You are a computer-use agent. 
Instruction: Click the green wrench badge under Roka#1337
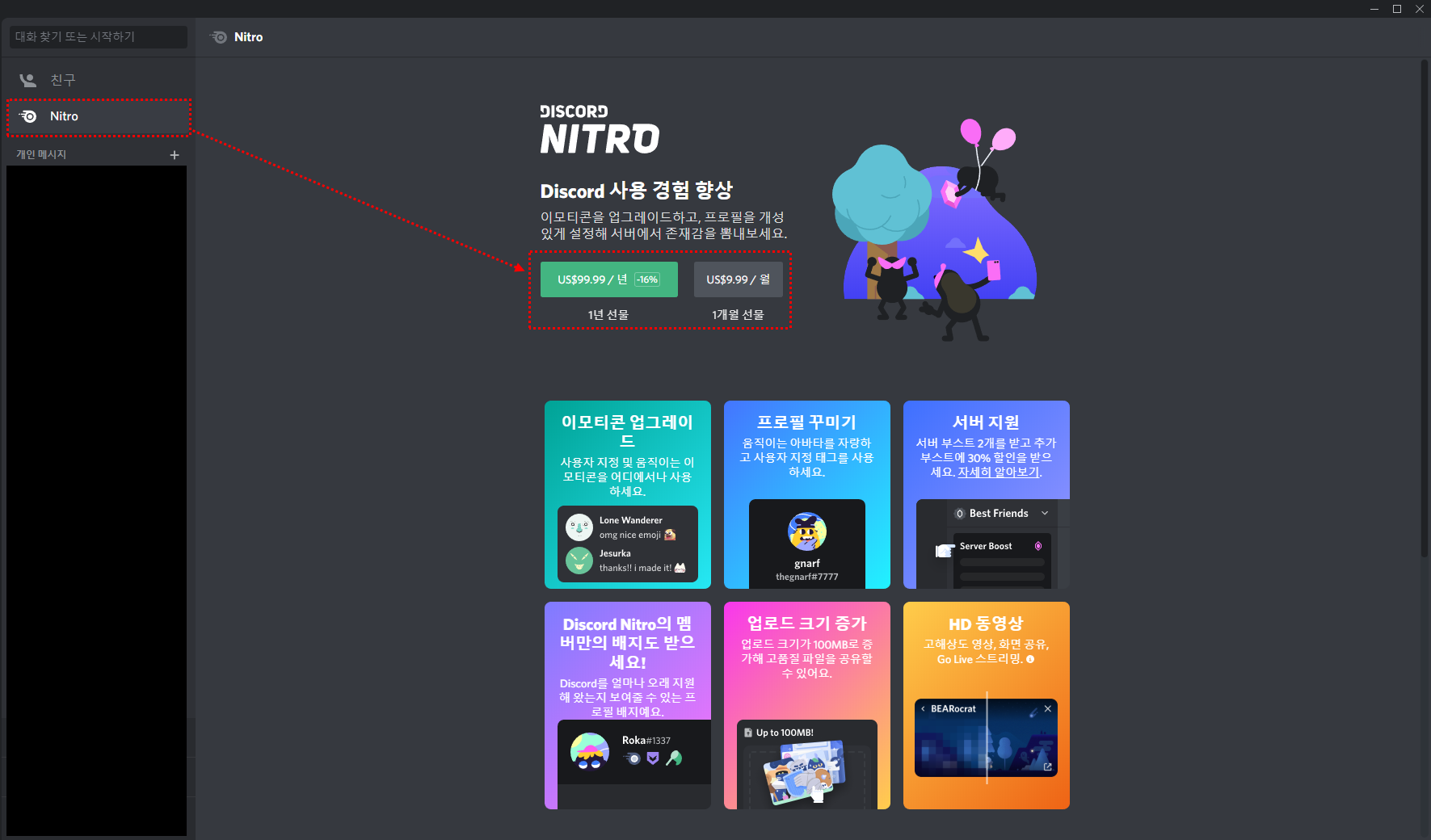tap(674, 758)
